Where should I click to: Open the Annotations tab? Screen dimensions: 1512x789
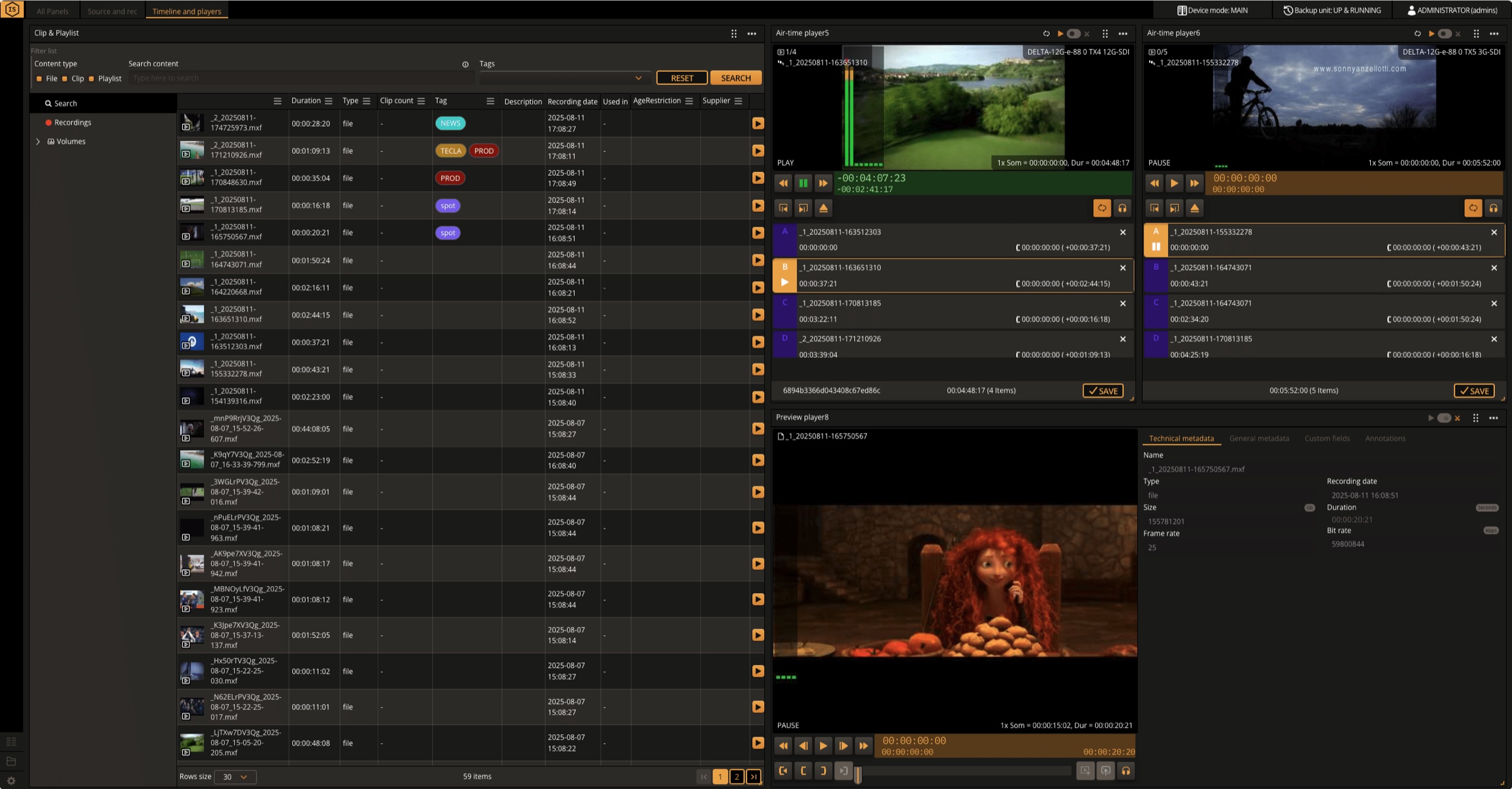tap(1385, 439)
